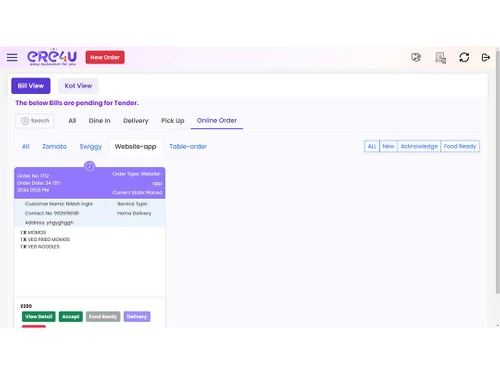Click the refresh sync icon
The width and height of the screenshot is (500, 375).
pyautogui.click(x=464, y=57)
